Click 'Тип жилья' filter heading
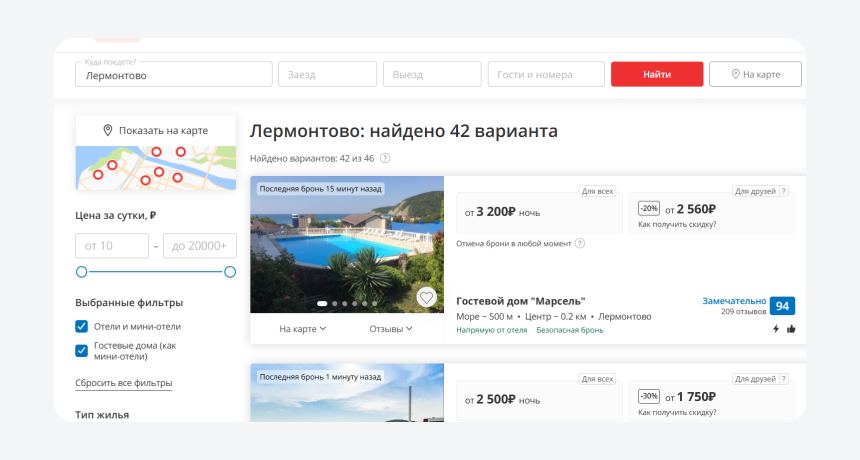860x460 pixels. click(102, 415)
